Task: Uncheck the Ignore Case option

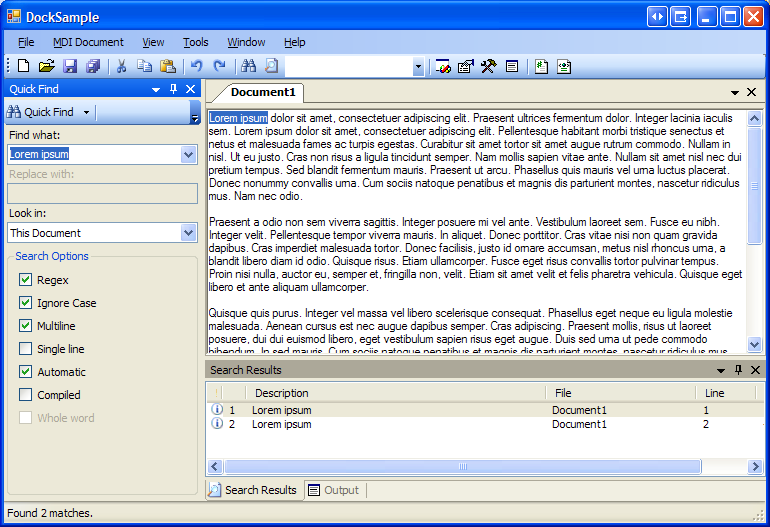Action: (26, 303)
